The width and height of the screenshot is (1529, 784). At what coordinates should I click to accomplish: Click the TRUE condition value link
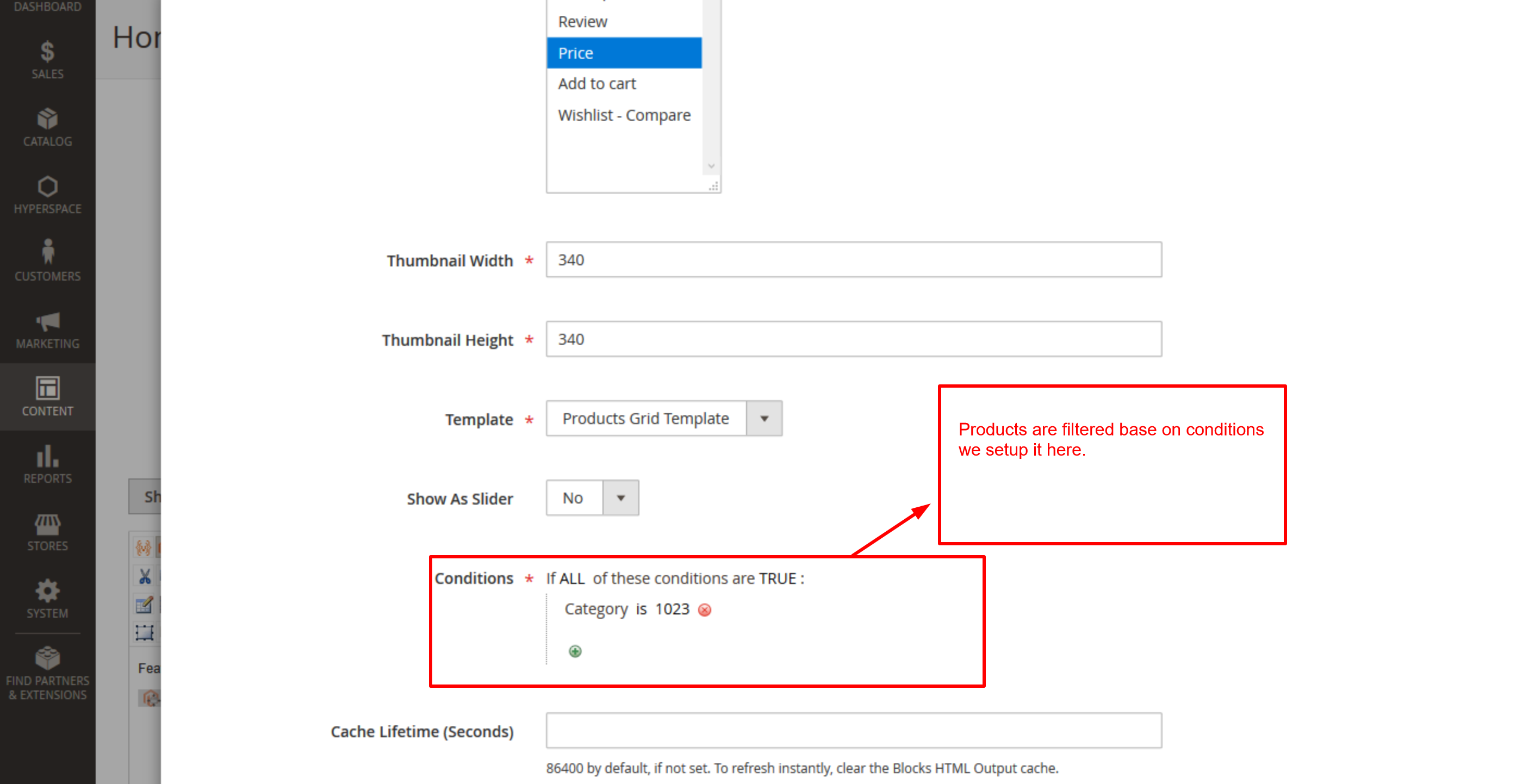777,578
